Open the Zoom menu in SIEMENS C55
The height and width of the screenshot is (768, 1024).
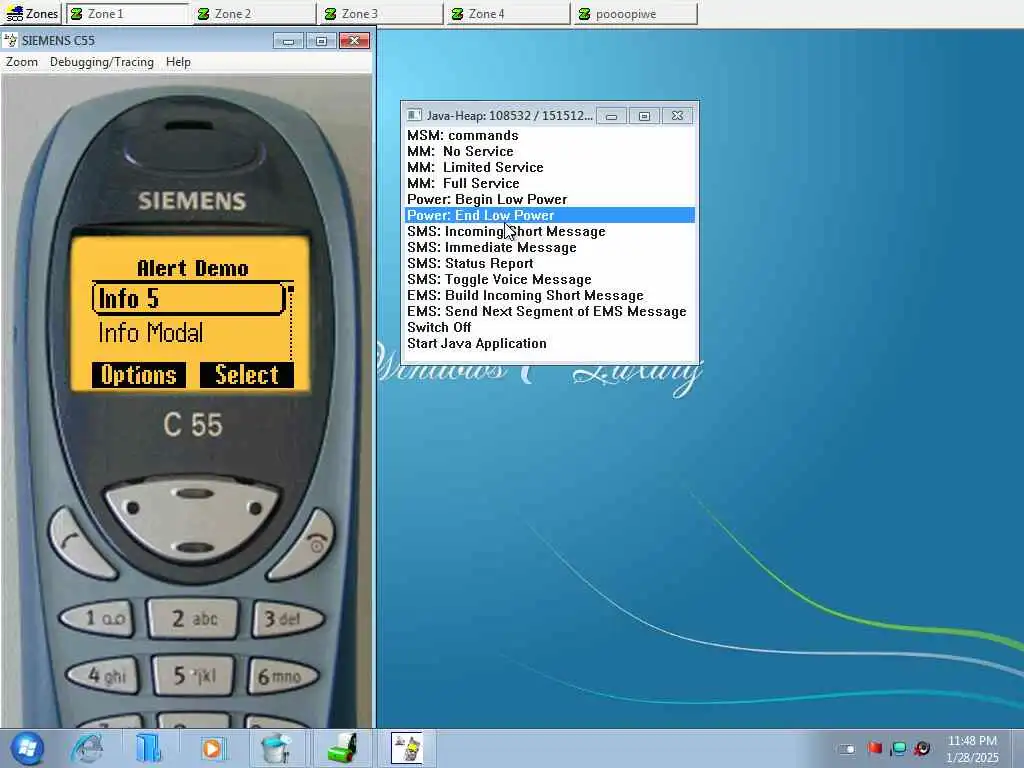point(22,62)
